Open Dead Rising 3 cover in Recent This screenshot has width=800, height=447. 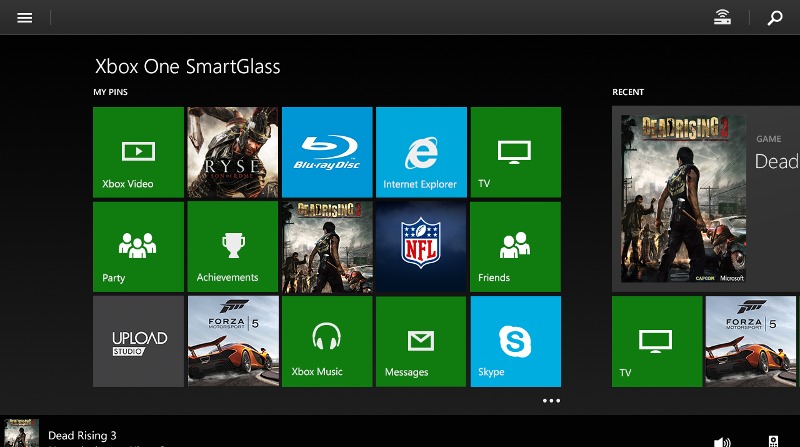(683, 198)
